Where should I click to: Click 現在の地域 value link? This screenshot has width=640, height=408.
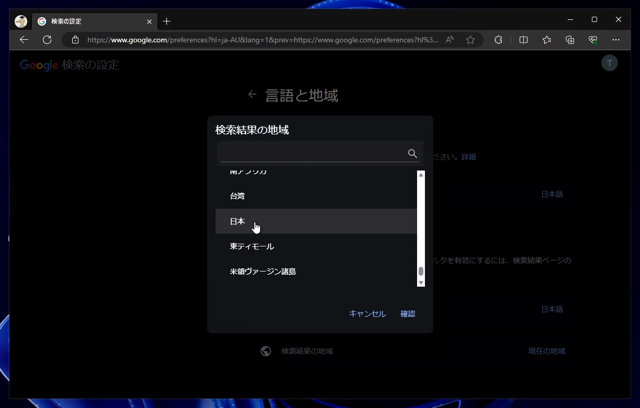(547, 351)
